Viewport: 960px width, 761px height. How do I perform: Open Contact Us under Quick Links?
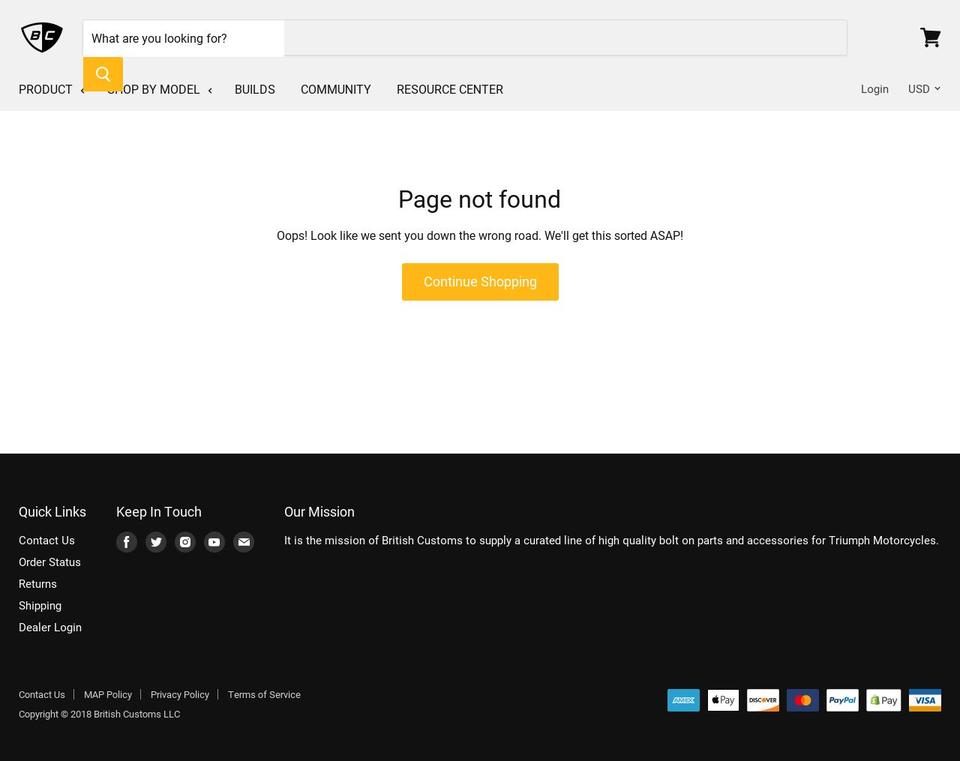(x=47, y=541)
